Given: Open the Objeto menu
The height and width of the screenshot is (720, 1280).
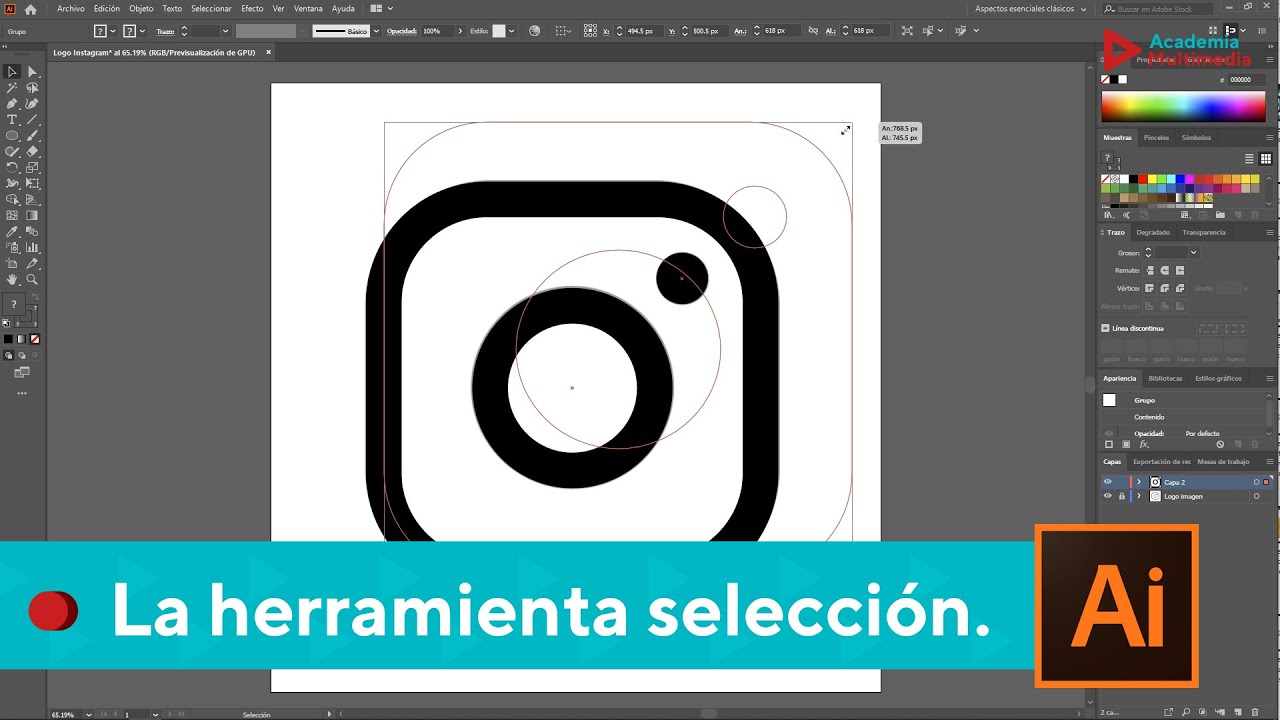Looking at the screenshot, I should (141, 9).
